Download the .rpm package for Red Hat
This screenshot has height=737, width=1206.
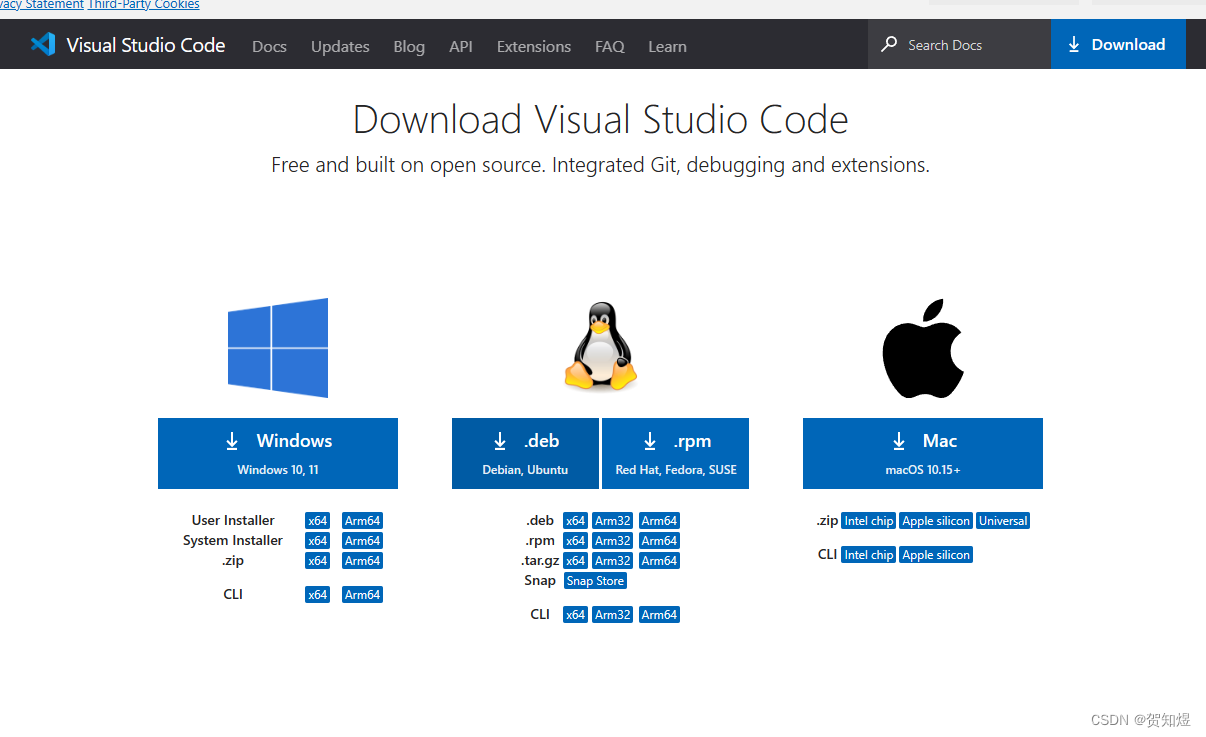click(676, 453)
